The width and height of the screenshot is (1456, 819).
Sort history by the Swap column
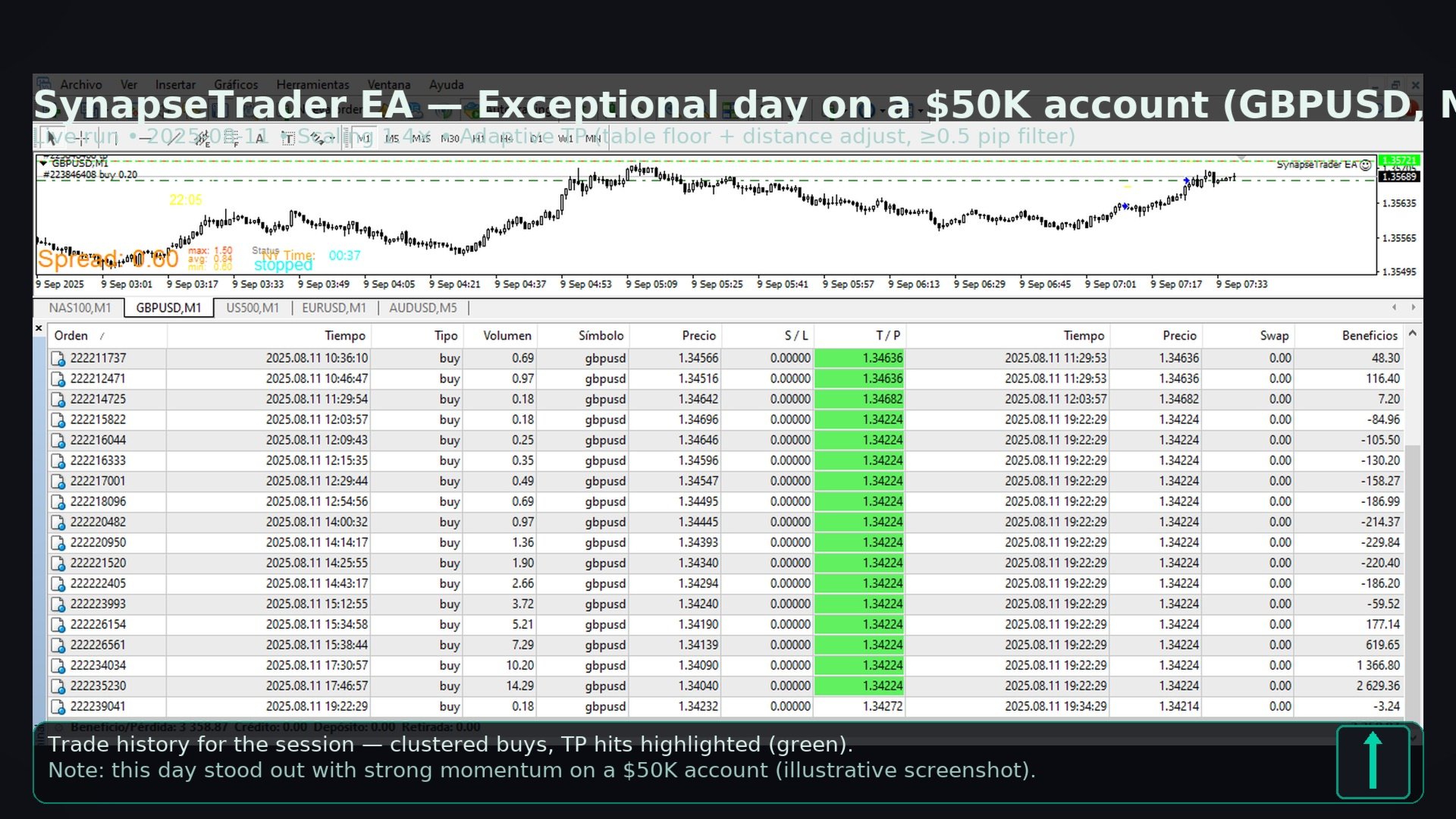(1247, 336)
